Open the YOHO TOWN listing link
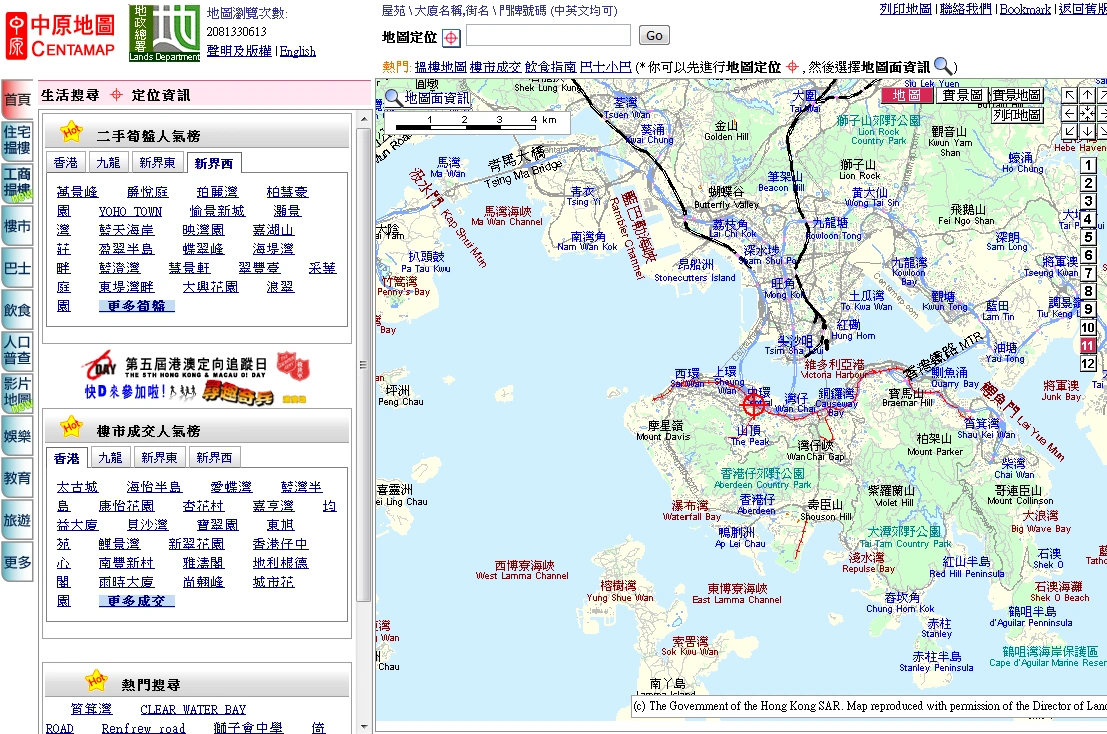Image resolution: width=1107 pixels, height=734 pixels. [130, 211]
